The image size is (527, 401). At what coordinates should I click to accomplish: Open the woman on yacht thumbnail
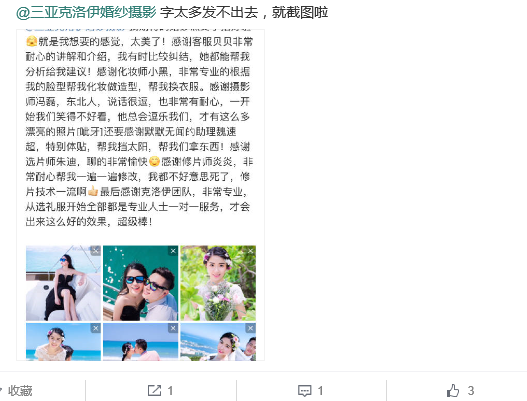pyautogui.click(x=63, y=283)
